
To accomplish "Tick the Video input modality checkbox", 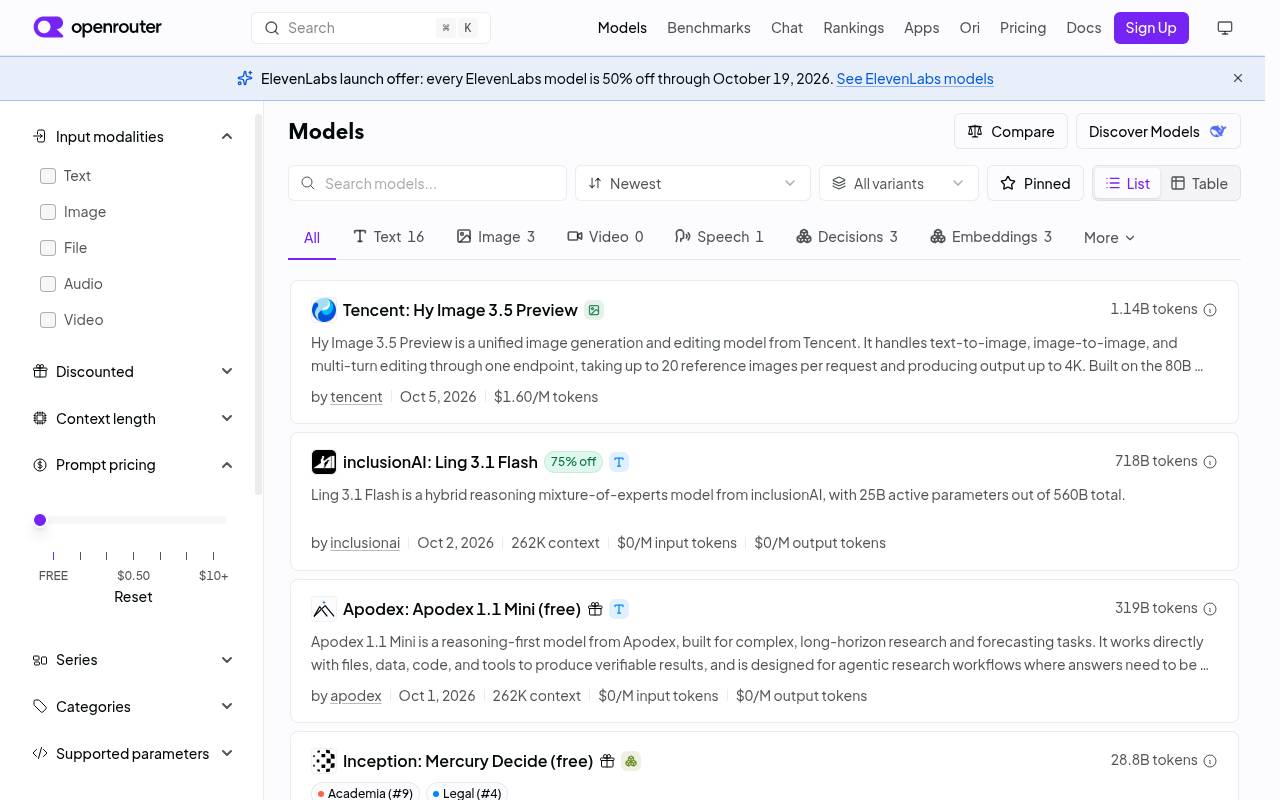I will 48,320.
